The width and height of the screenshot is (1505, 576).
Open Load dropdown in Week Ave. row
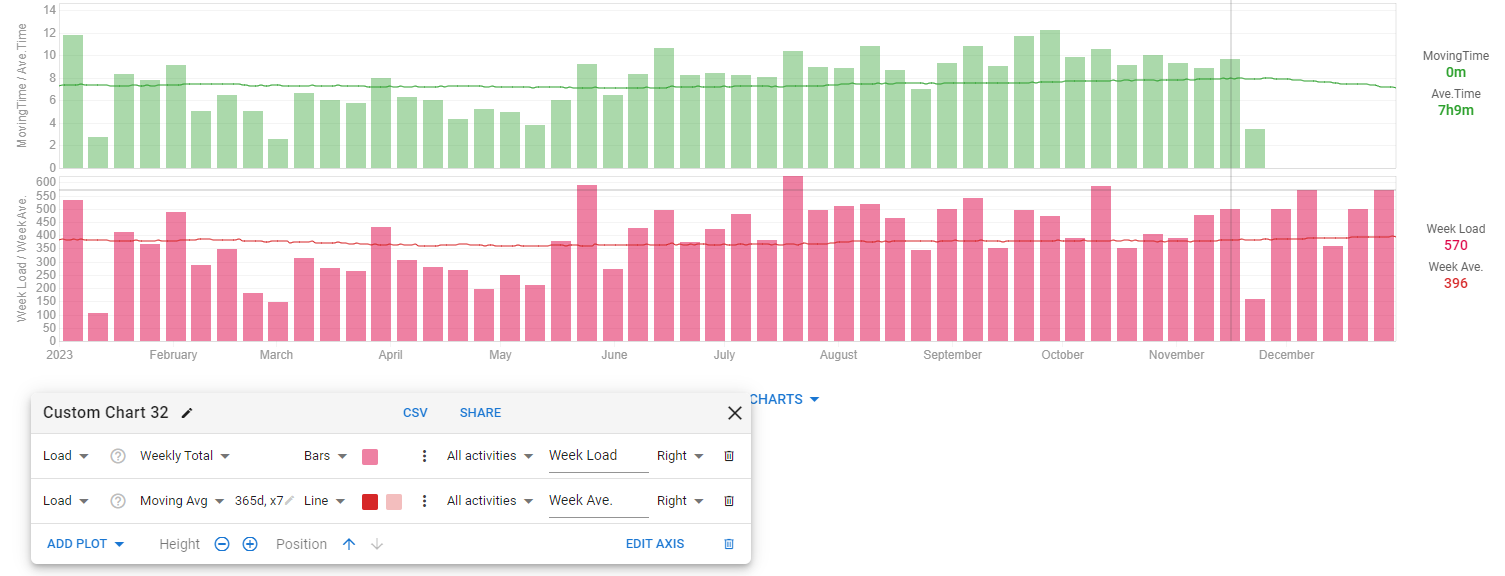[x=66, y=501]
